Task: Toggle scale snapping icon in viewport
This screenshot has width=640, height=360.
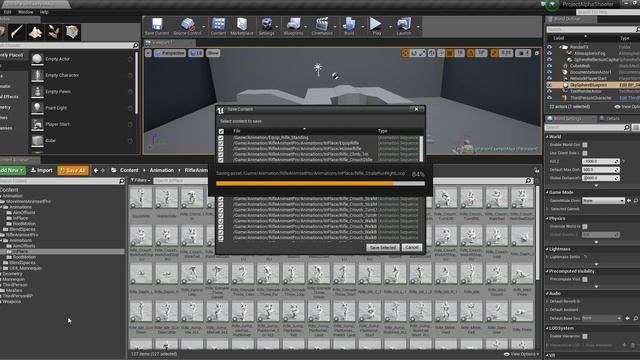Action: coord(494,53)
